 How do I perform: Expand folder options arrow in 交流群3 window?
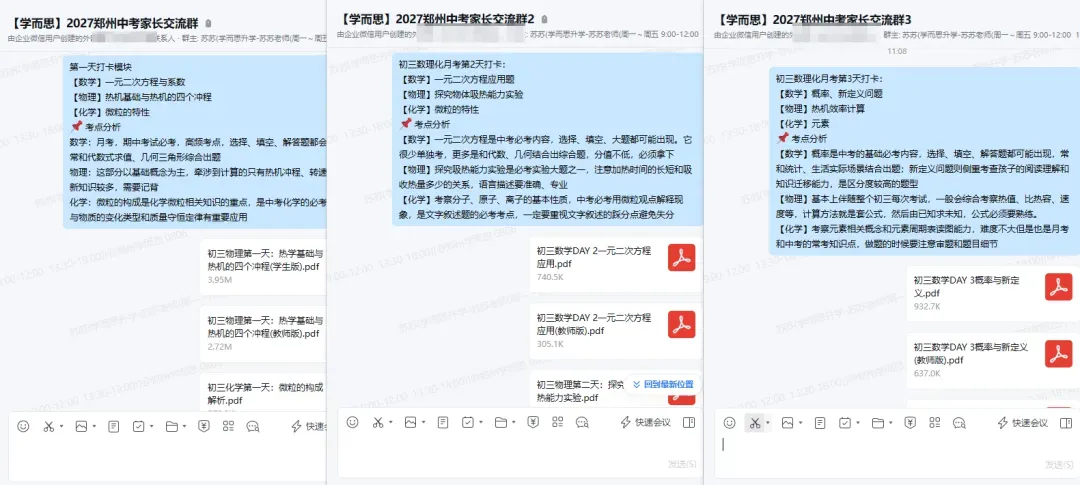point(891,423)
